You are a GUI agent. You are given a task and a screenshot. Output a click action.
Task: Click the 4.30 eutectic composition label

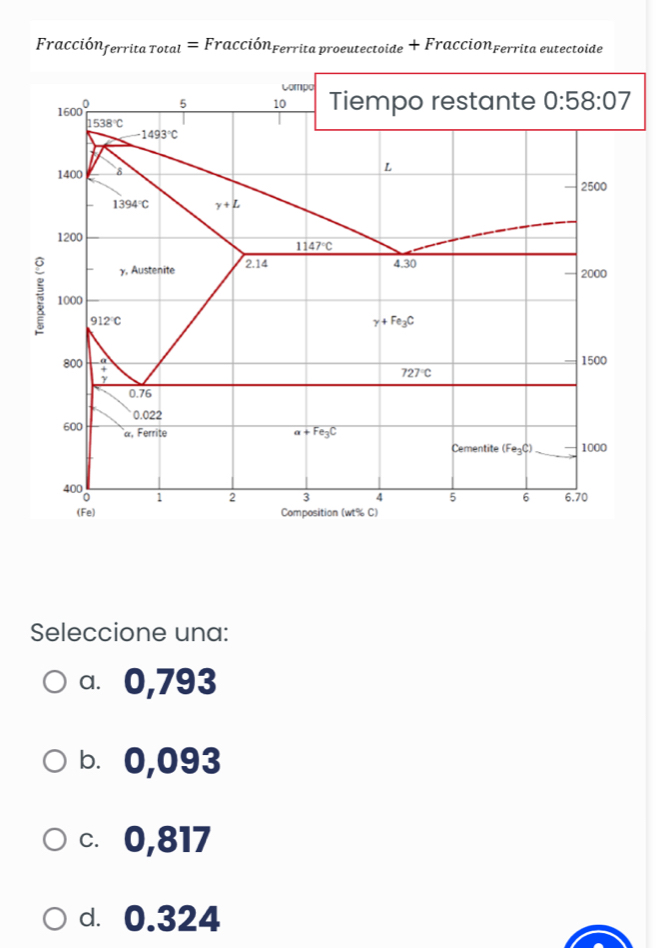point(404,263)
